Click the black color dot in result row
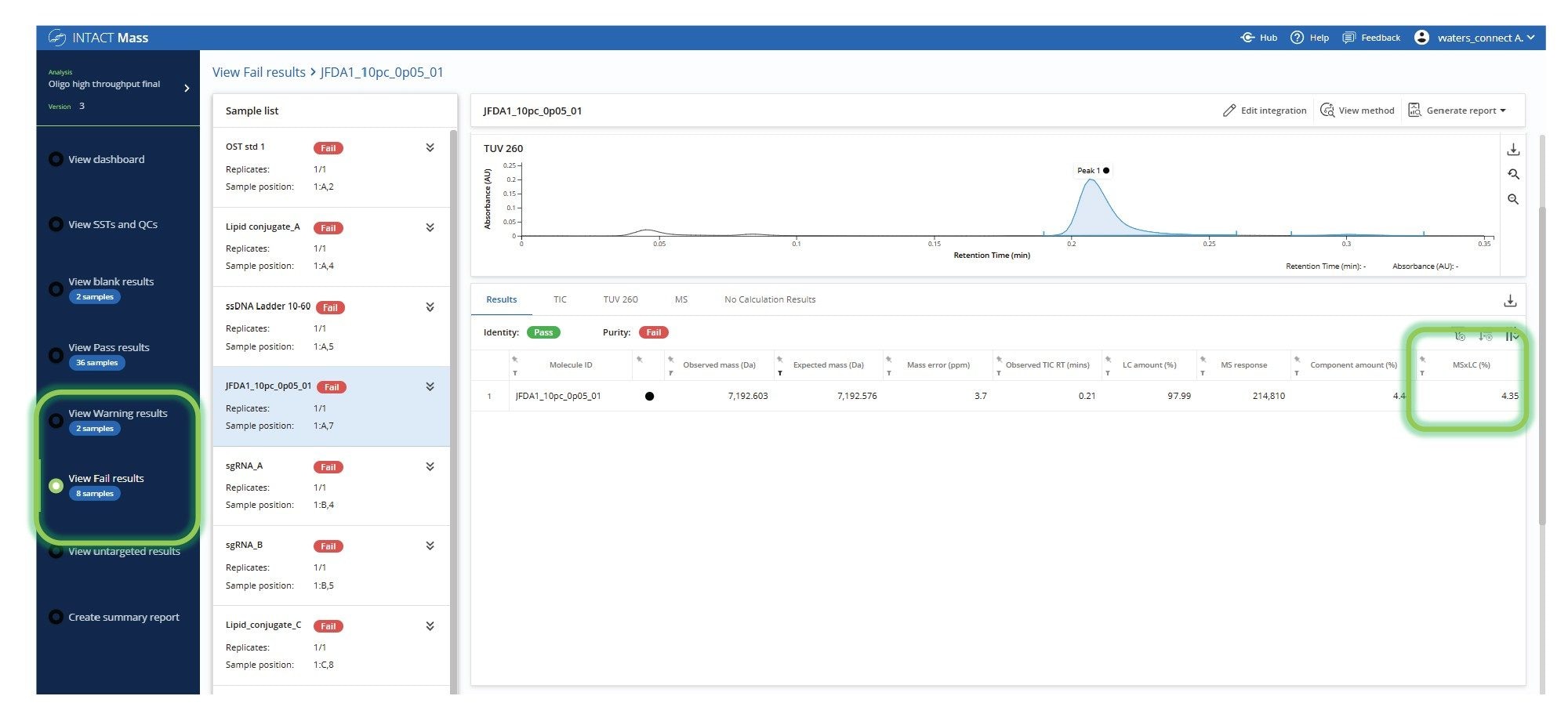Viewport: 1568px width, 725px height. [649, 396]
